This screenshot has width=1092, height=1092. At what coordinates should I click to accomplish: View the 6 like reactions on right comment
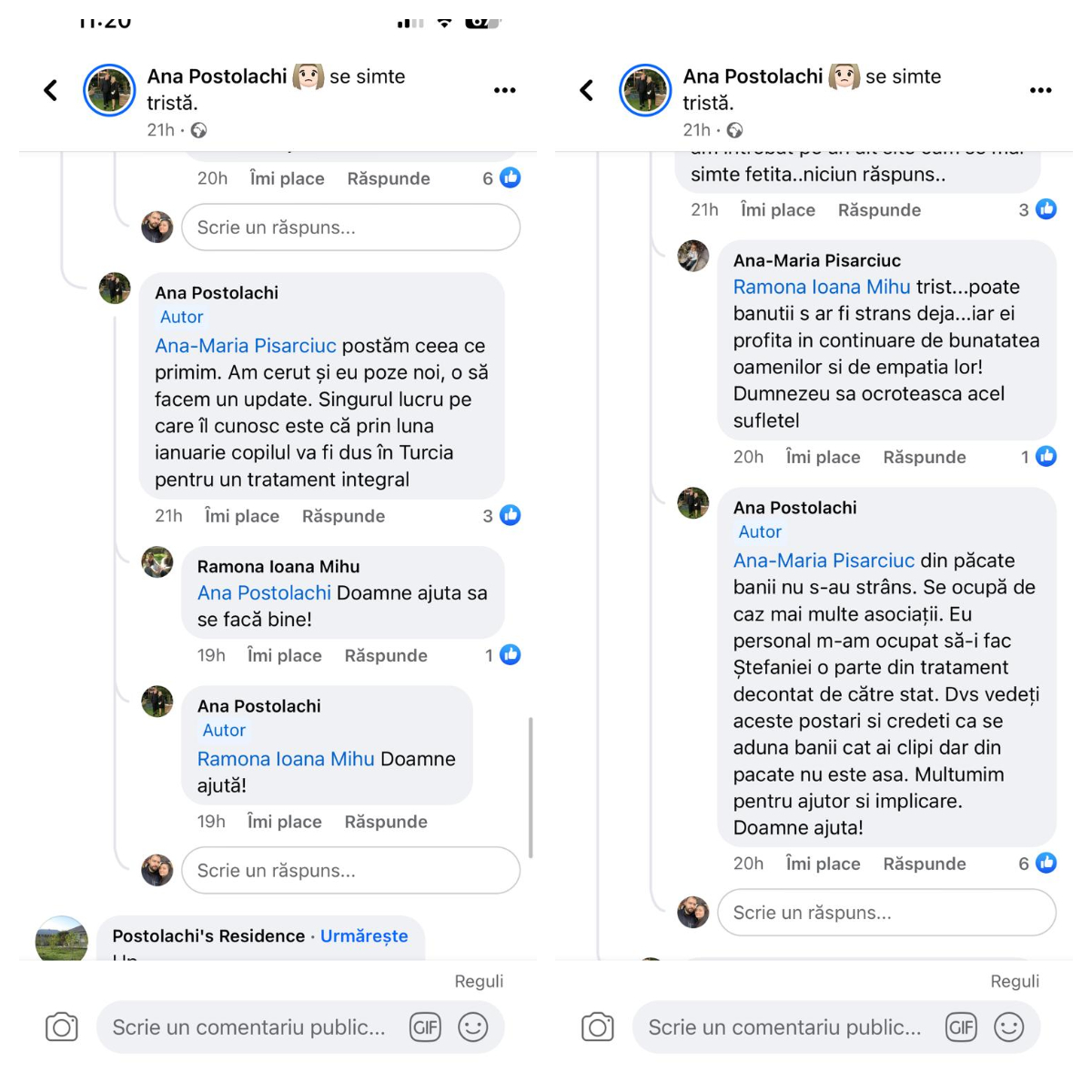click(1037, 863)
